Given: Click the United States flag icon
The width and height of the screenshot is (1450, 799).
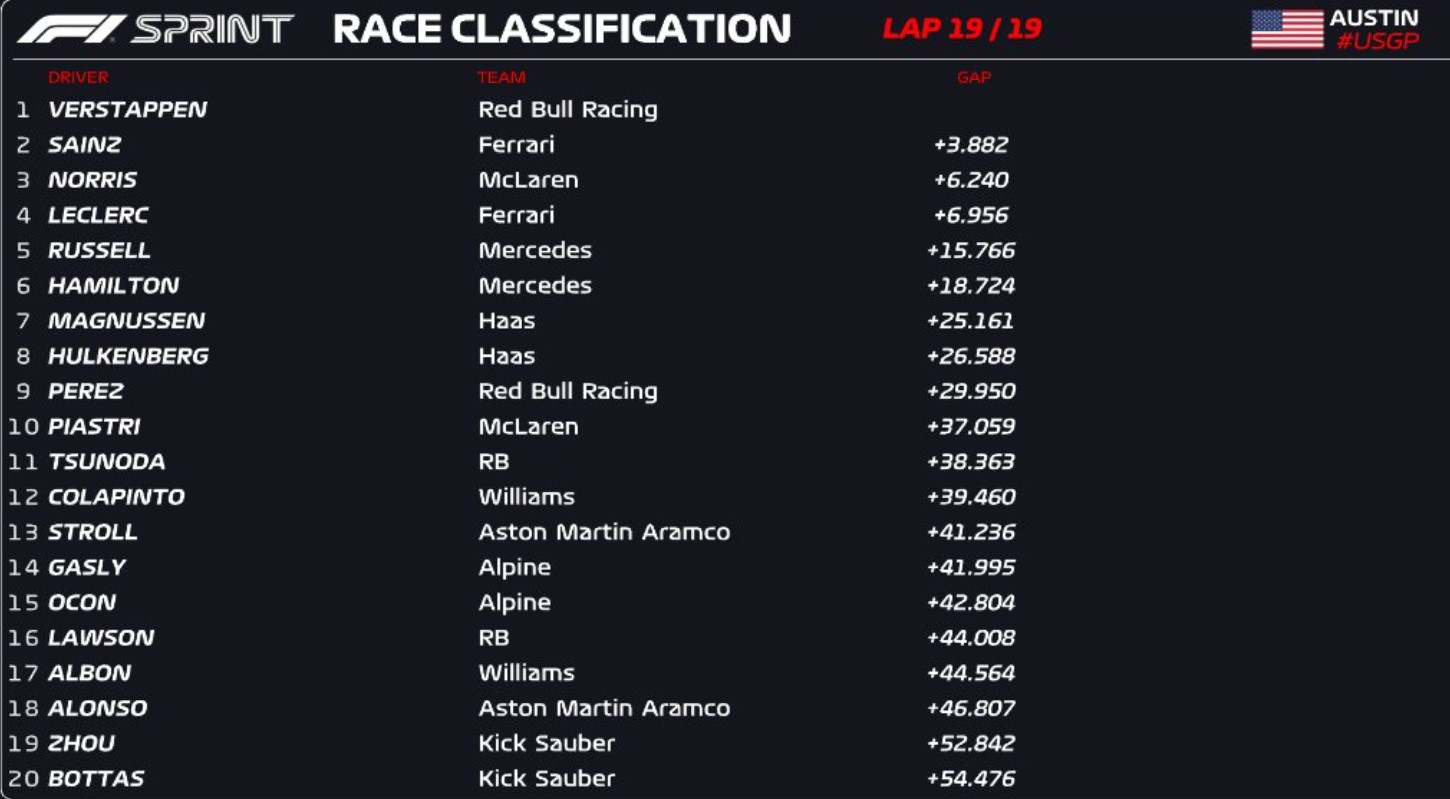Looking at the screenshot, I should (1287, 29).
